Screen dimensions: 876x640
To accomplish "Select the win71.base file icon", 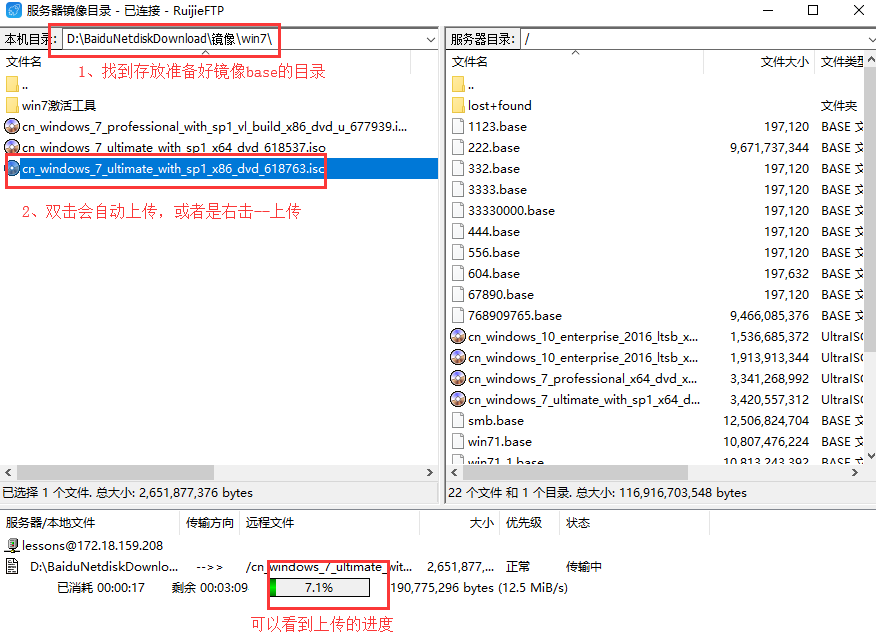I will [458, 442].
